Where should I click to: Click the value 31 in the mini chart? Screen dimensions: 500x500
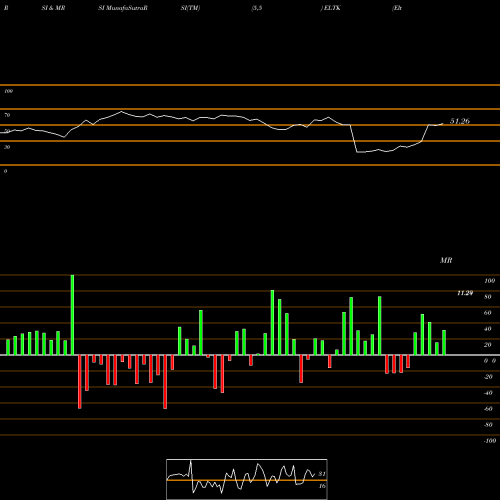coord(322,474)
